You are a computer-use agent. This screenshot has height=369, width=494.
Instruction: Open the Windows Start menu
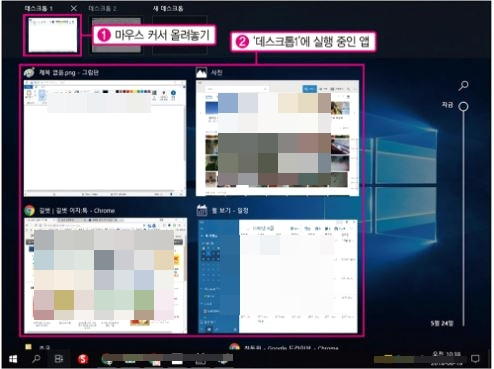(x=13, y=359)
